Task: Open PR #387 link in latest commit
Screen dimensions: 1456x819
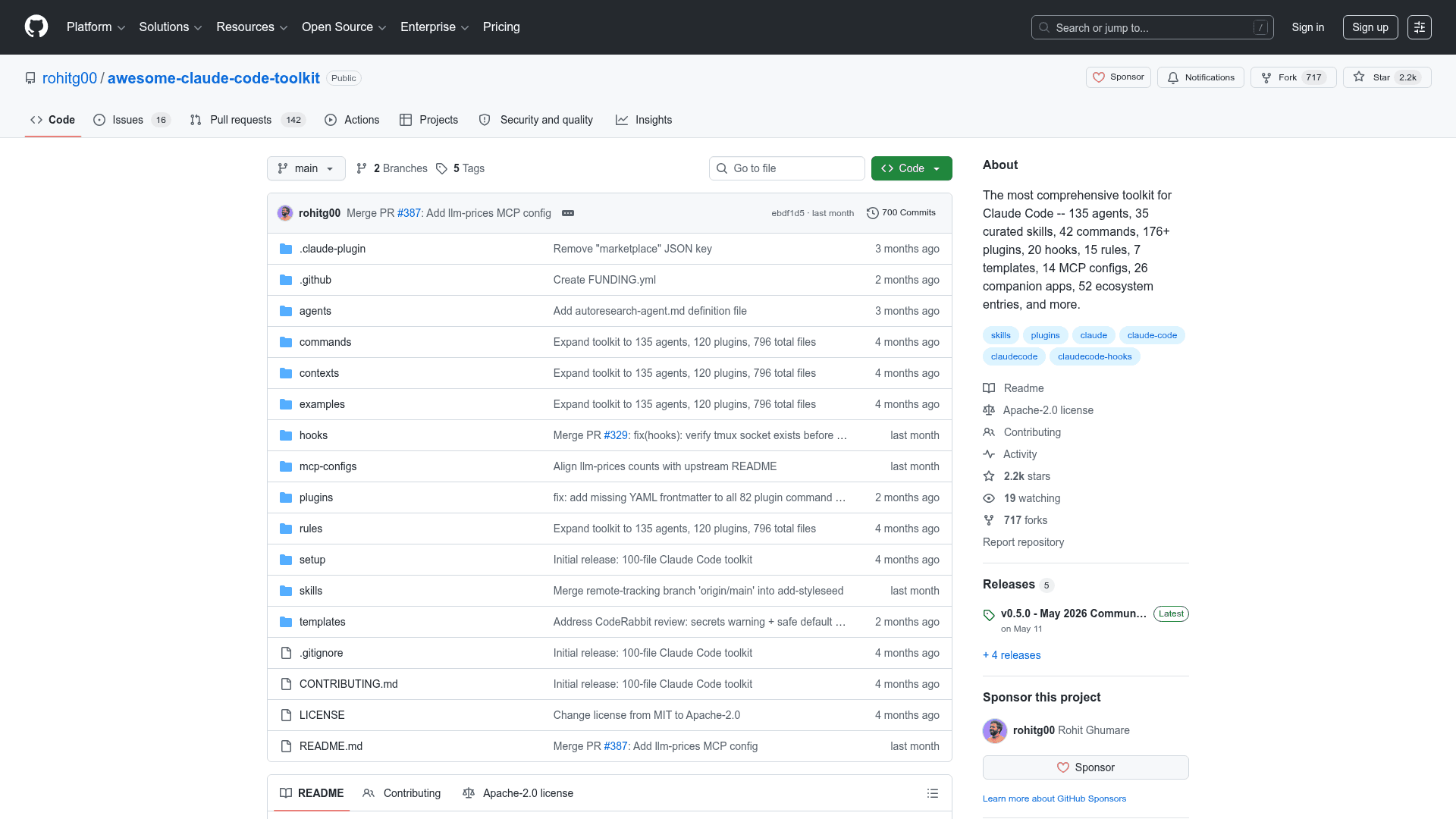Action: (x=409, y=213)
